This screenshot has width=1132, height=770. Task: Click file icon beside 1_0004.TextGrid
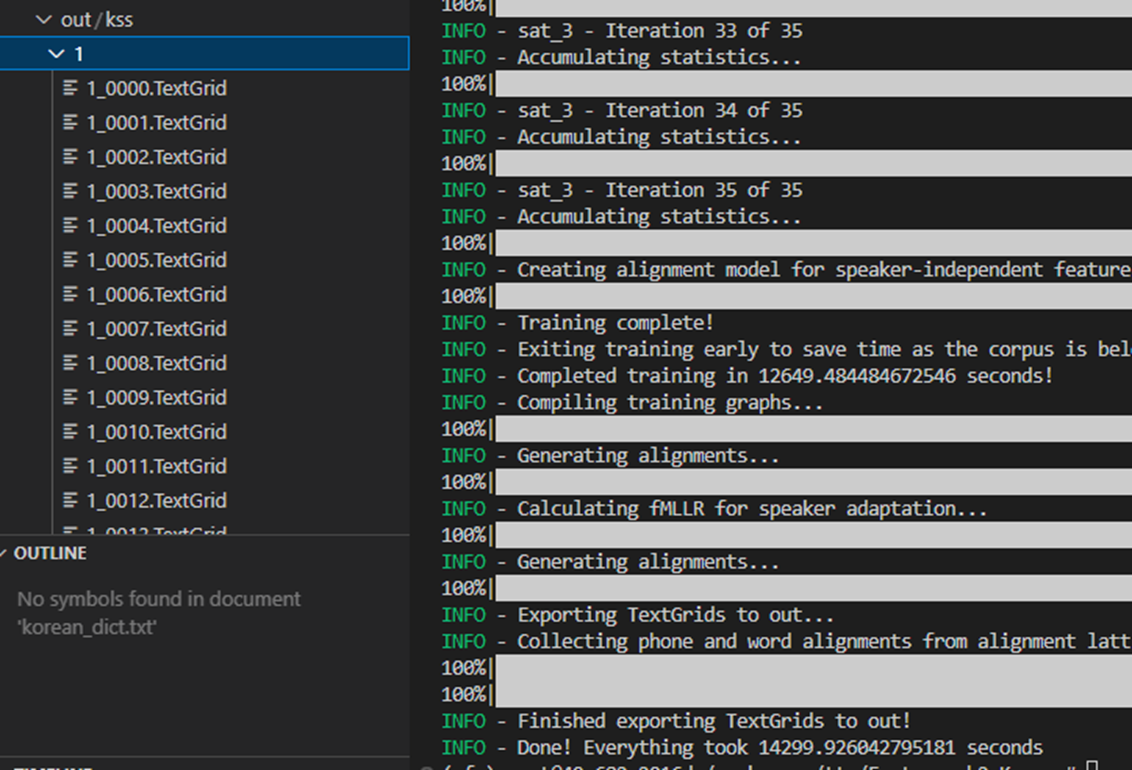point(70,226)
